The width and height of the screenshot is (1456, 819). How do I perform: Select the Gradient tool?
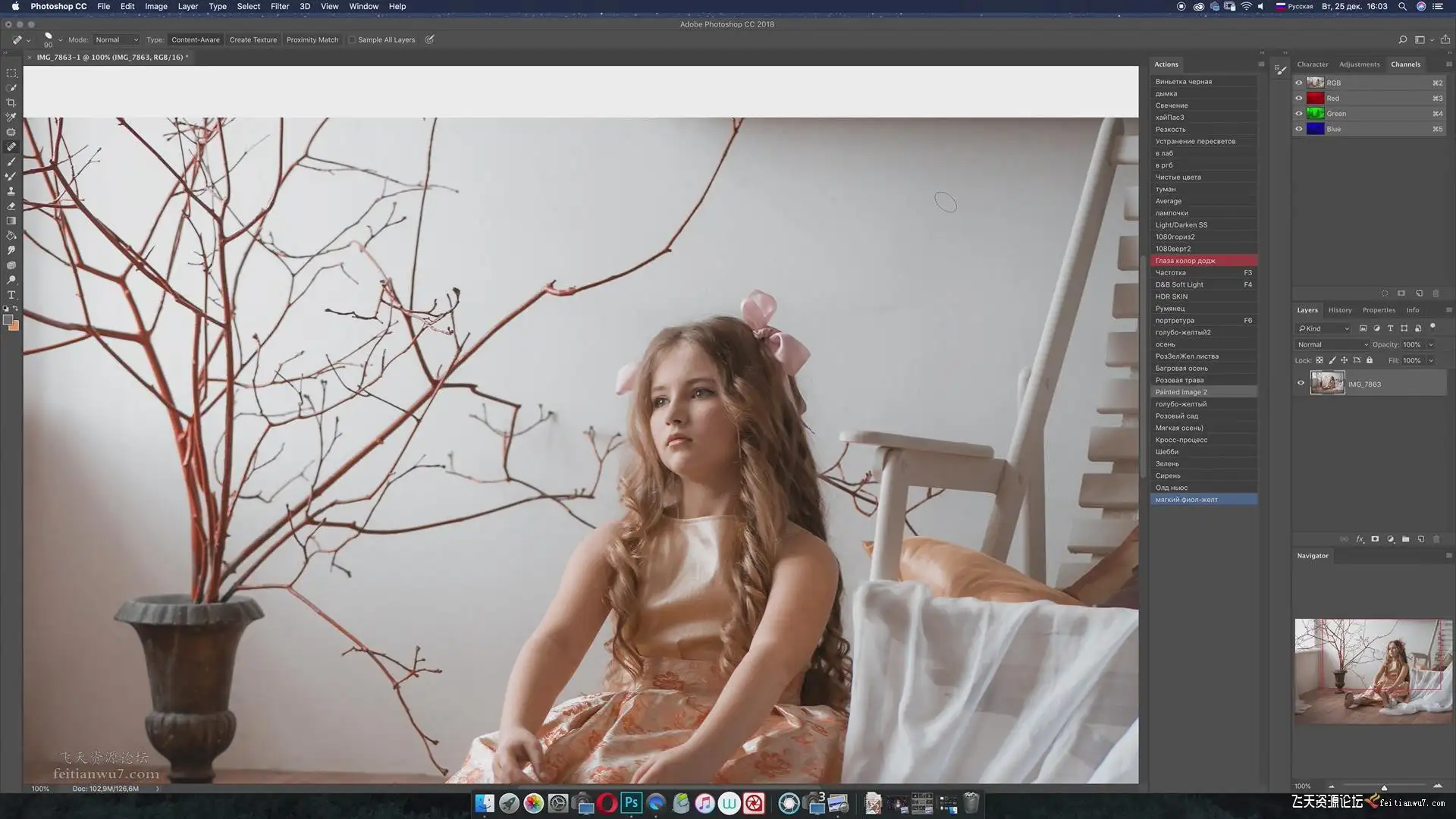[x=11, y=221]
